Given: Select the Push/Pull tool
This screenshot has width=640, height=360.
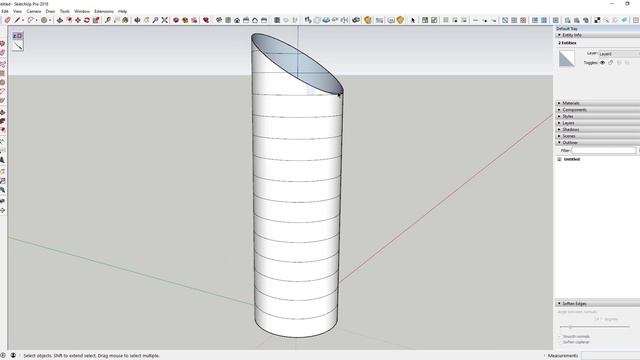Looking at the screenshot, I should (x=60, y=20).
